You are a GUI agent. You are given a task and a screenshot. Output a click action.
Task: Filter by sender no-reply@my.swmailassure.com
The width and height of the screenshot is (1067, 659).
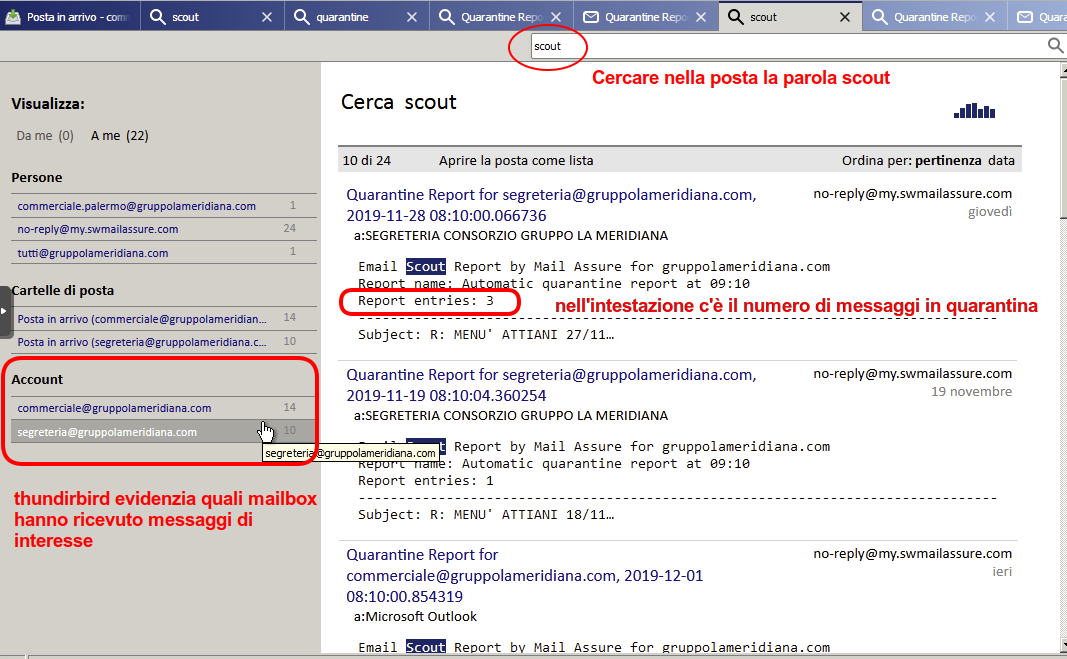pyautogui.click(x=98, y=229)
